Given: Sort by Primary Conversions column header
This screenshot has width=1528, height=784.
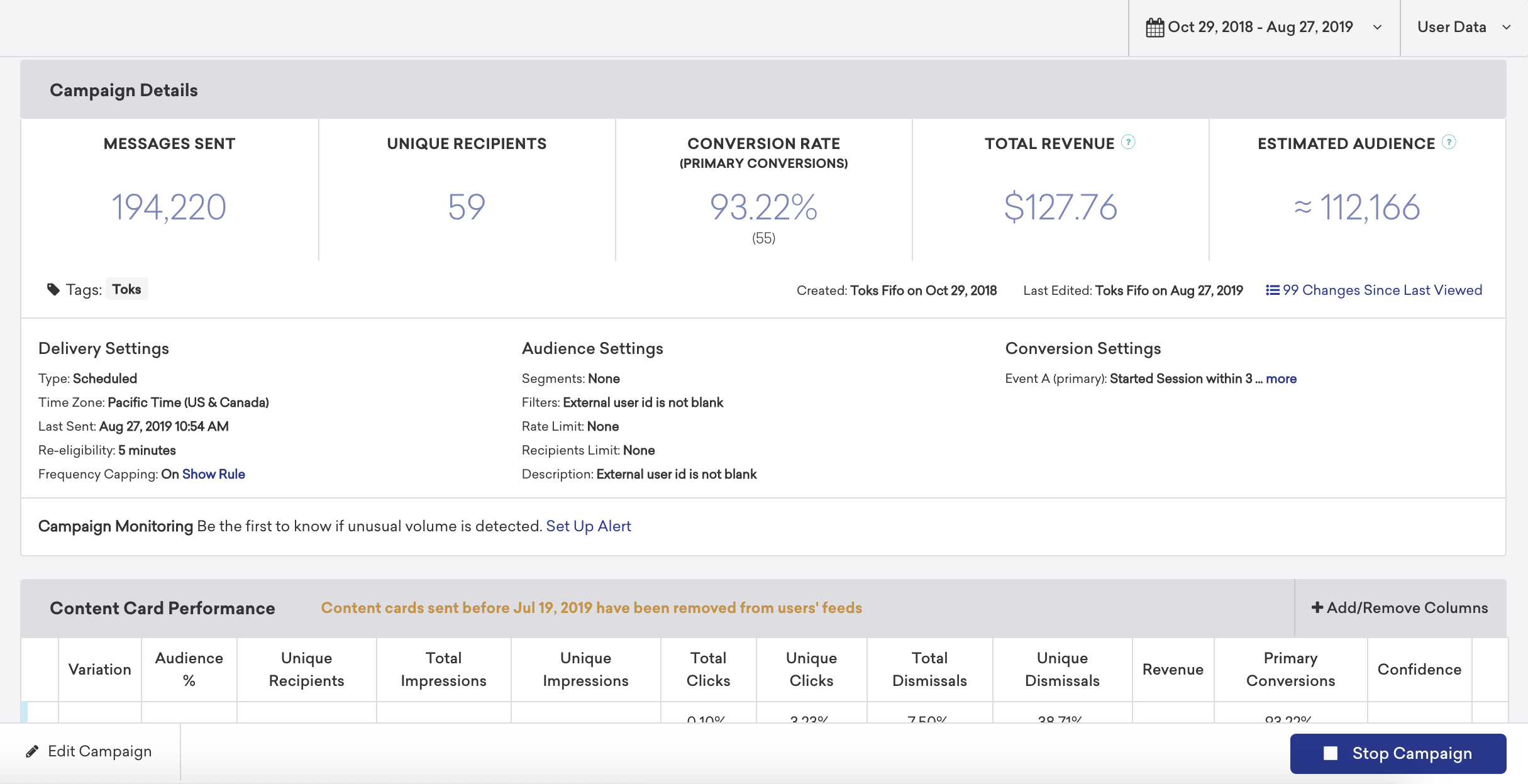Looking at the screenshot, I should click(x=1290, y=670).
